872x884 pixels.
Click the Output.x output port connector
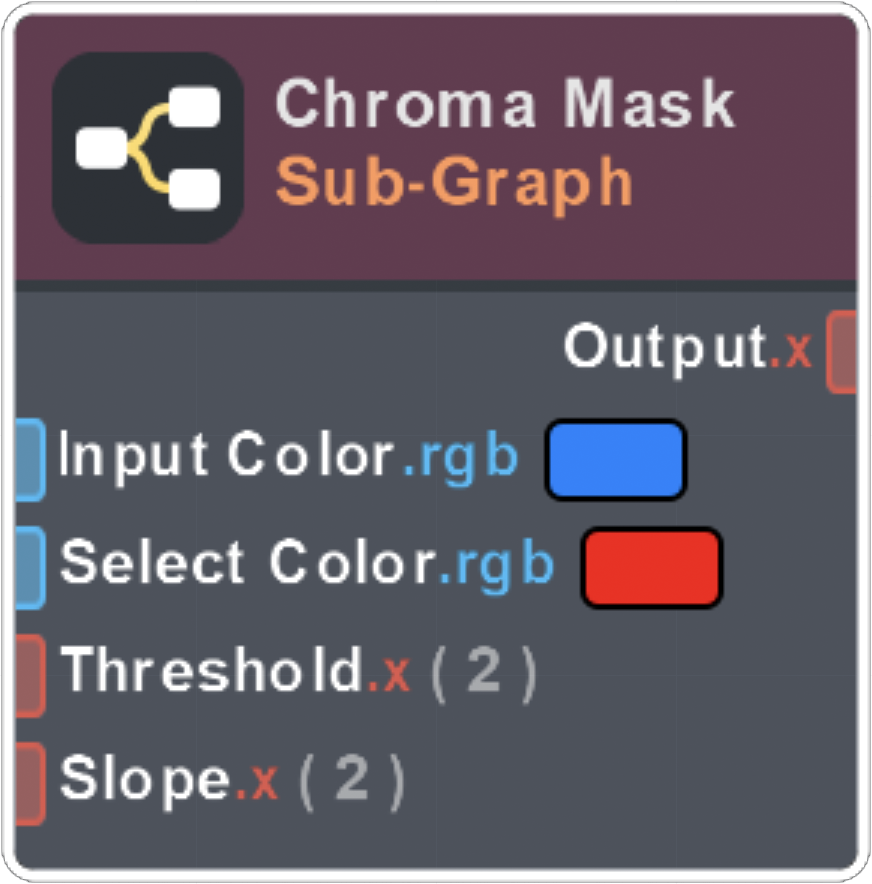[x=843, y=350]
